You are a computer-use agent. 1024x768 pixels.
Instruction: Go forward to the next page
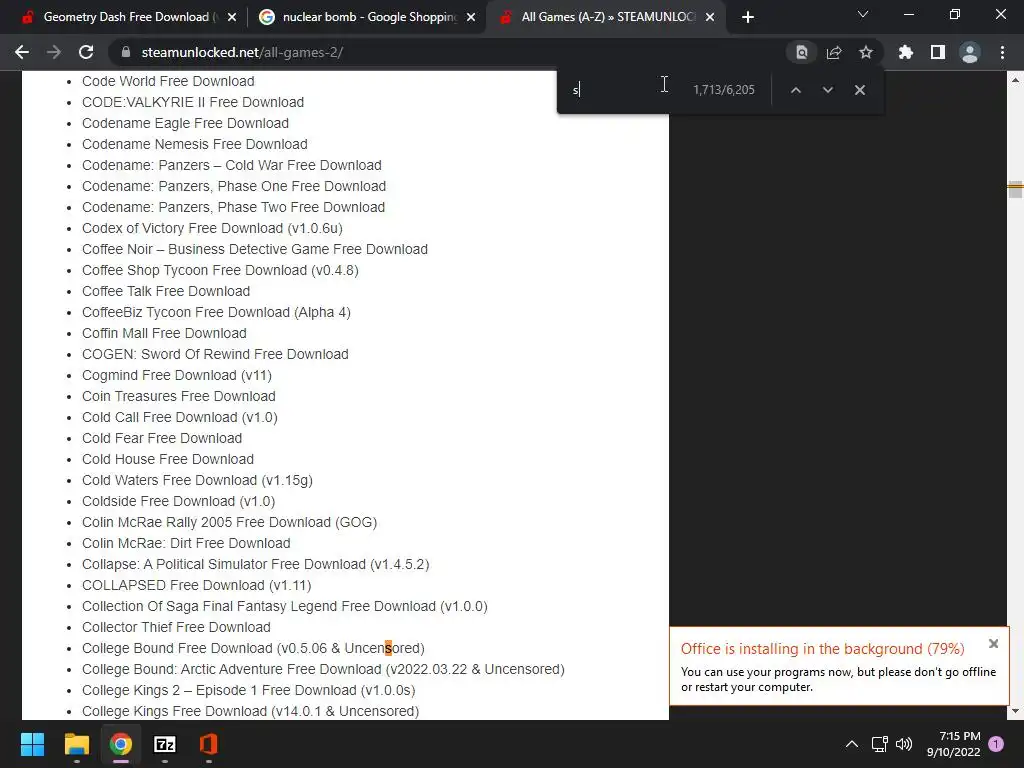pos(54,52)
